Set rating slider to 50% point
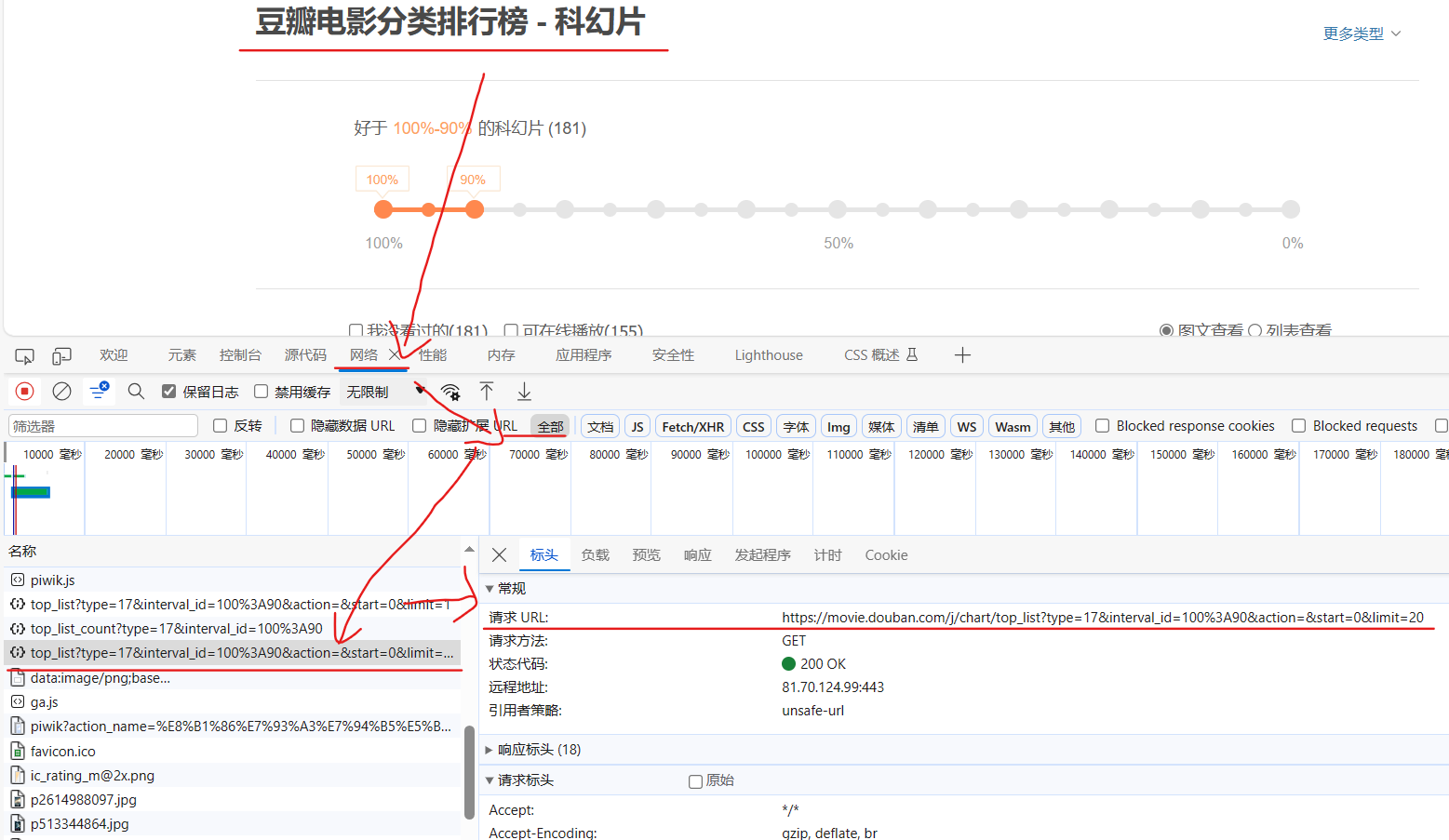This screenshot has width=1449, height=840. (x=838, y=209)
